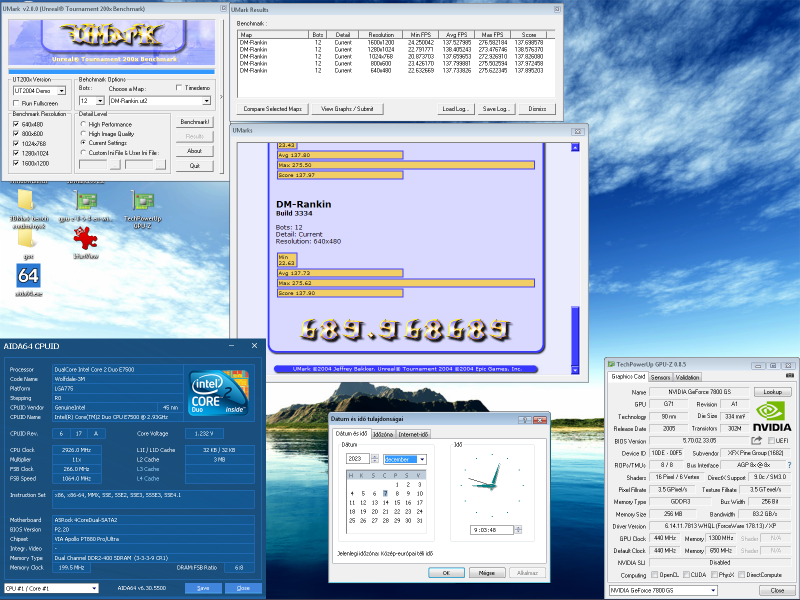Screen dimensions: 800x600
Task: Click the time stepper in date dialog
Action: [x=518, y=530]
